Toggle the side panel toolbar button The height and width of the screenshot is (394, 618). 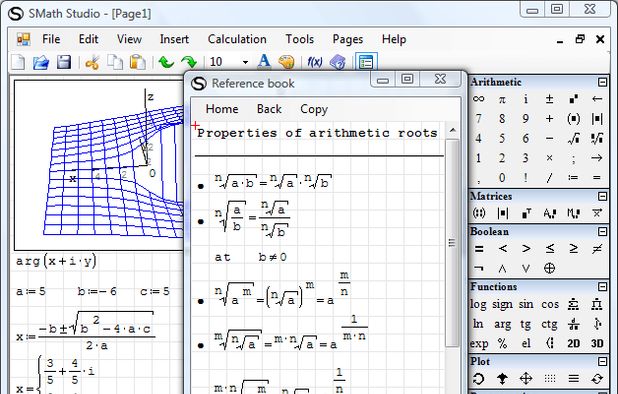tap(366, 62)
